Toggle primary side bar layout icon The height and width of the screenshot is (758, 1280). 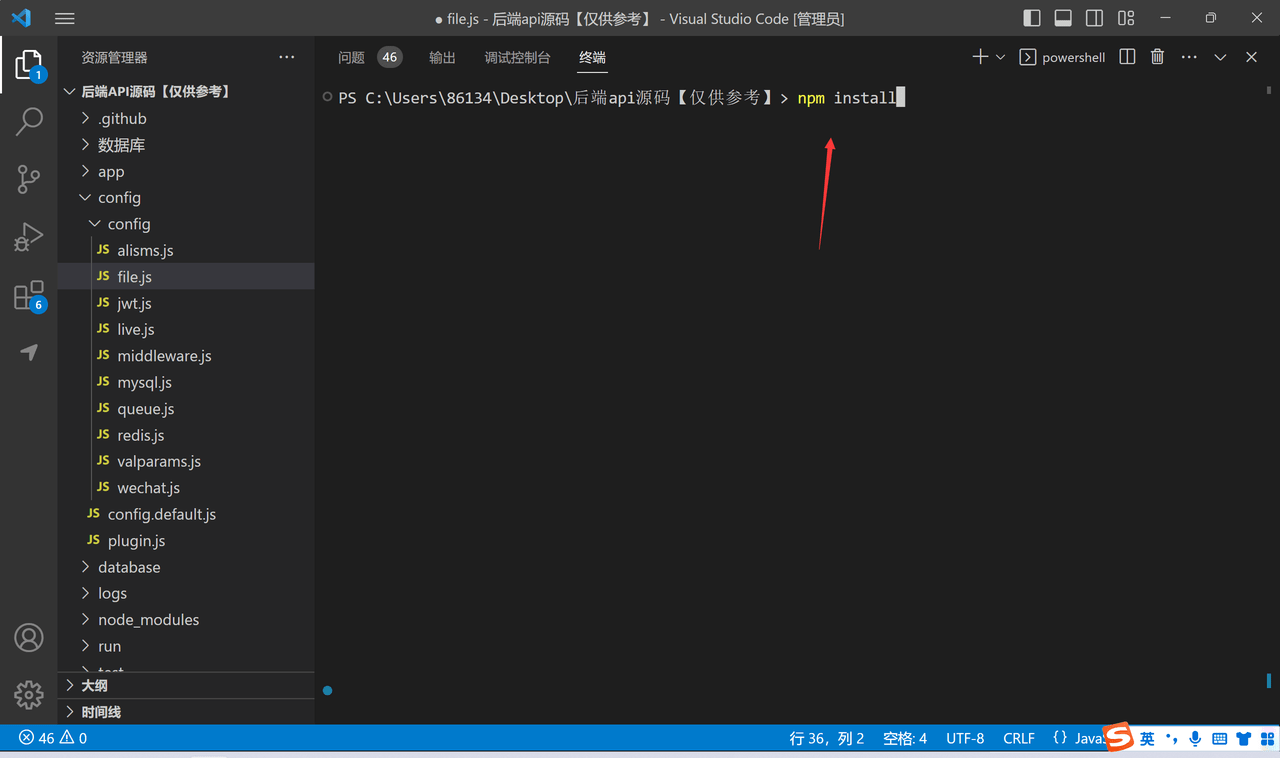coord(1032,18)
